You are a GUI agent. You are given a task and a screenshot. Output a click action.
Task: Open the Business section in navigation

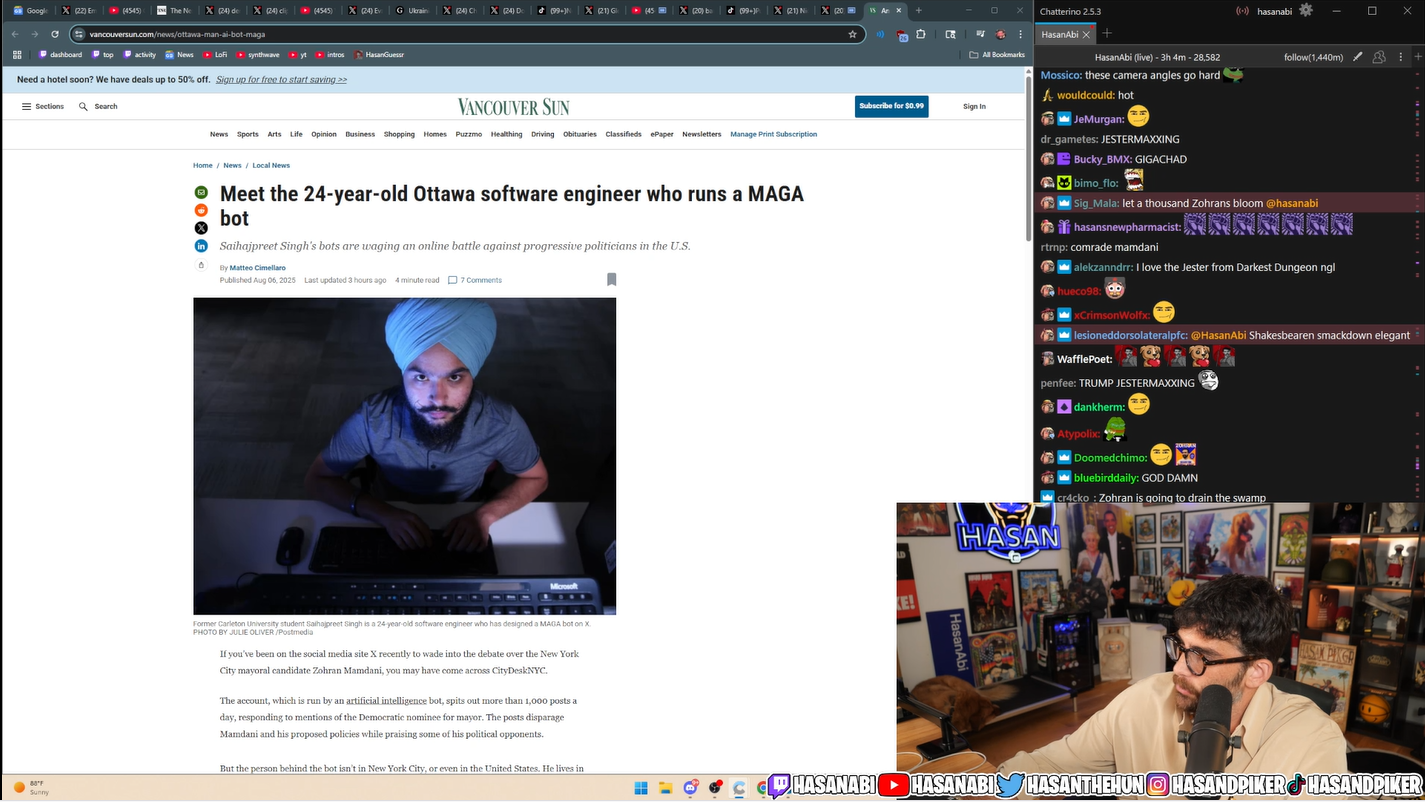360,134
